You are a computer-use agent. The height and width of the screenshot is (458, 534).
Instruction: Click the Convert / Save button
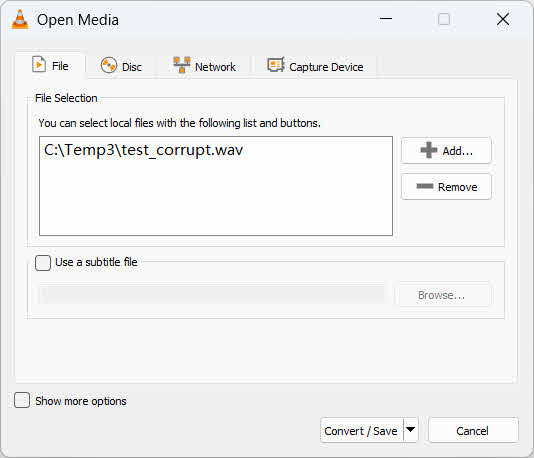coord(361,431)
